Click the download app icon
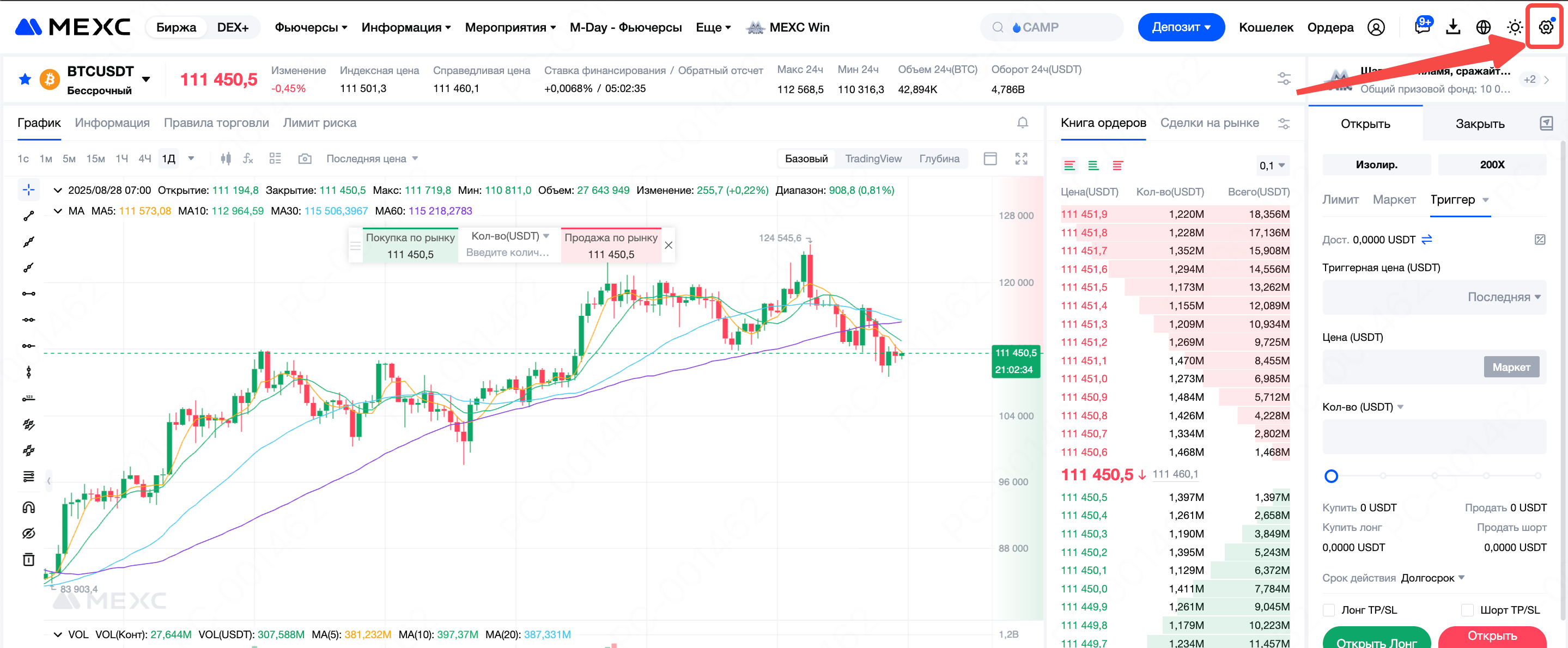The height and width of the screenshot is (648, 1568). (x=1453, y=27)
